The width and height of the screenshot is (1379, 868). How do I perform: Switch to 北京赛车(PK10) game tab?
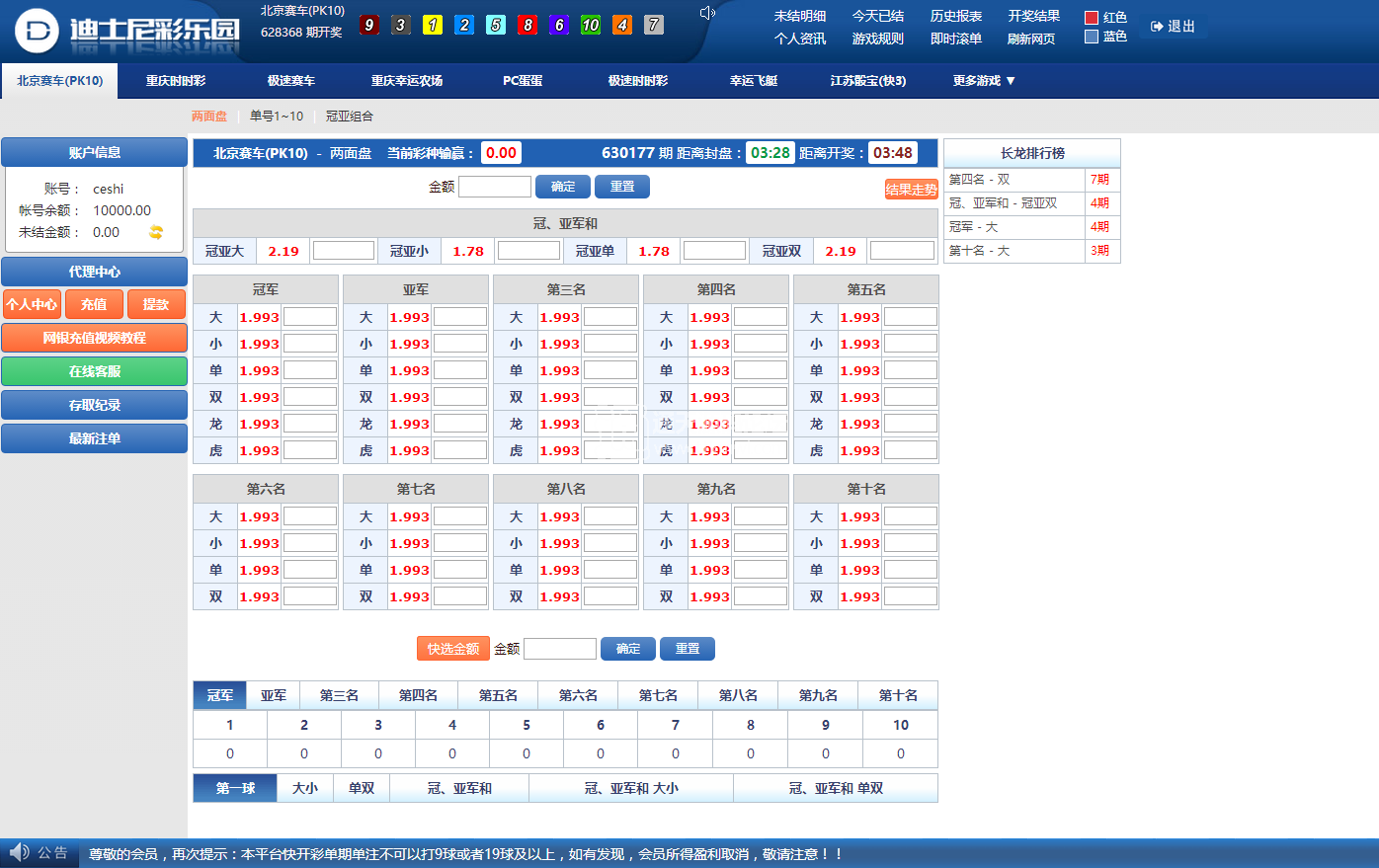click(x=59, y=81)
